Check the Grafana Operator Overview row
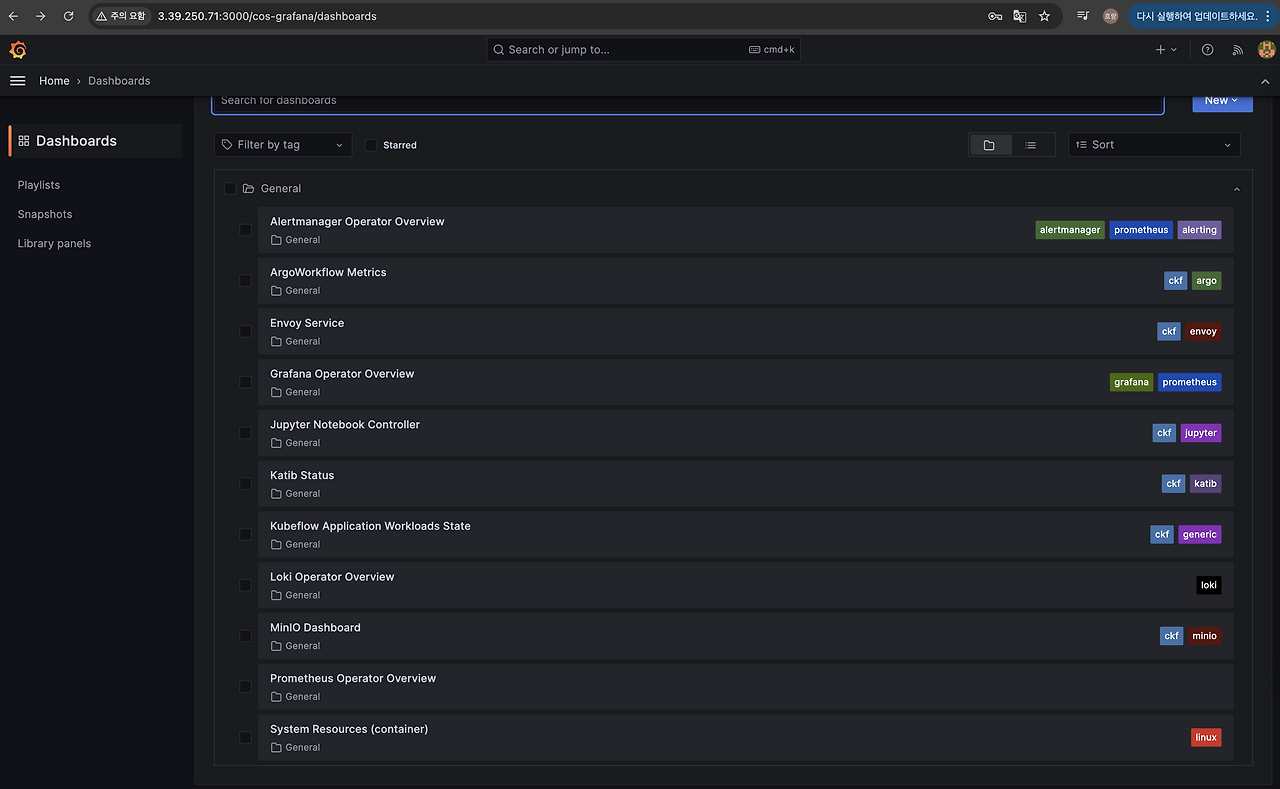Viewport: 1280px width, 789px height. point(245,382)
